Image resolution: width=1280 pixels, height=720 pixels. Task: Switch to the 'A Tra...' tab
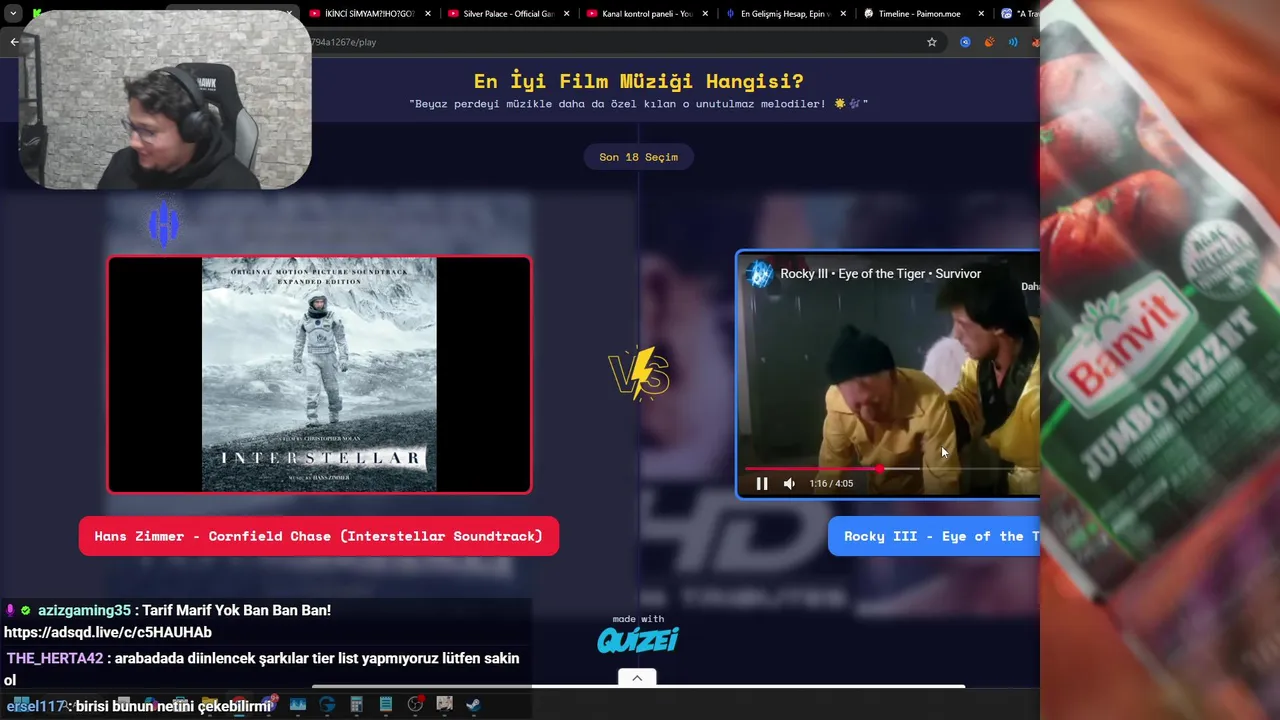click(1018, 14)
